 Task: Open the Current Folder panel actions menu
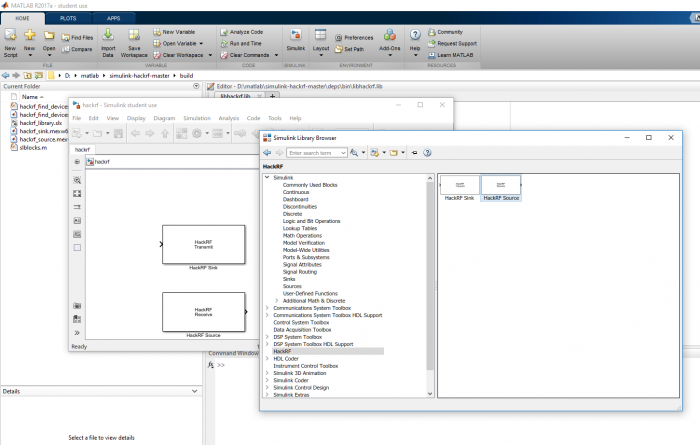[x=196, y=86]
